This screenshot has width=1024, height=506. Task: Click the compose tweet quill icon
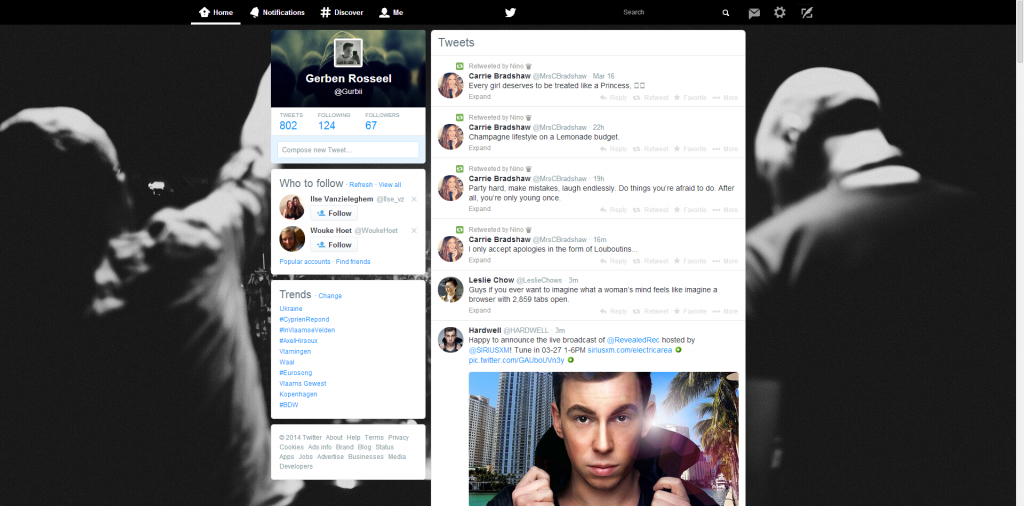click(807, 12)
